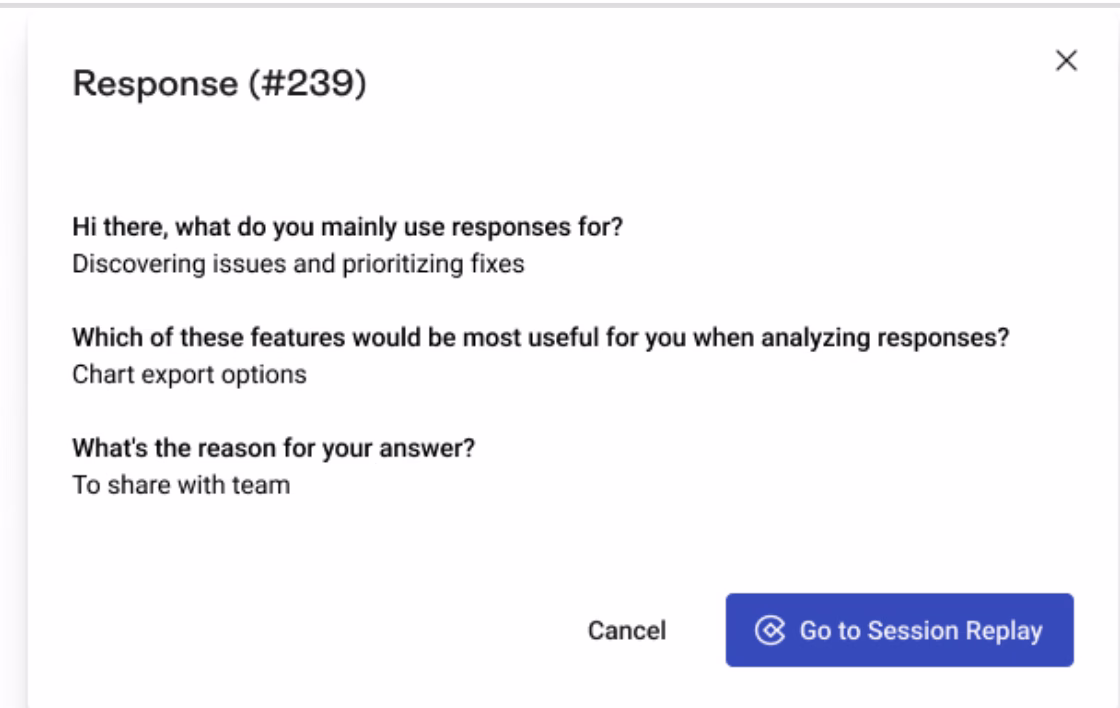Select the answer Discovering issues and prioritizing fixes
This screenshot has height=708, width=1120.
coord(299,264)
